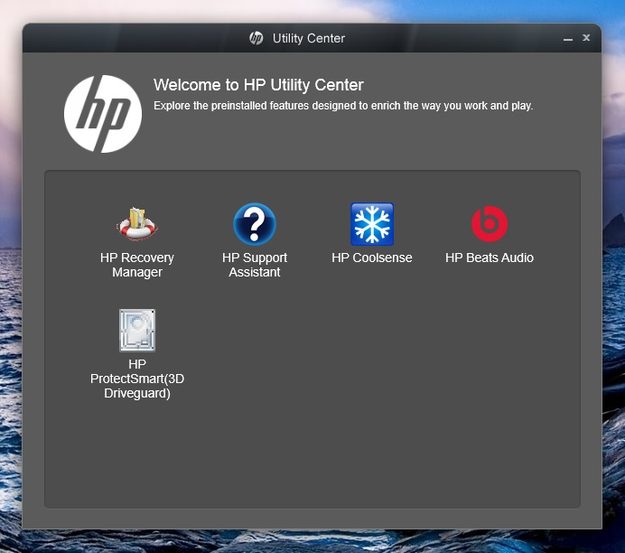Image resolution: width=625 pixels, height=553 pixels.
Task: Launch HP Support Assistant question mark icon
Action: tap(254, 224)
